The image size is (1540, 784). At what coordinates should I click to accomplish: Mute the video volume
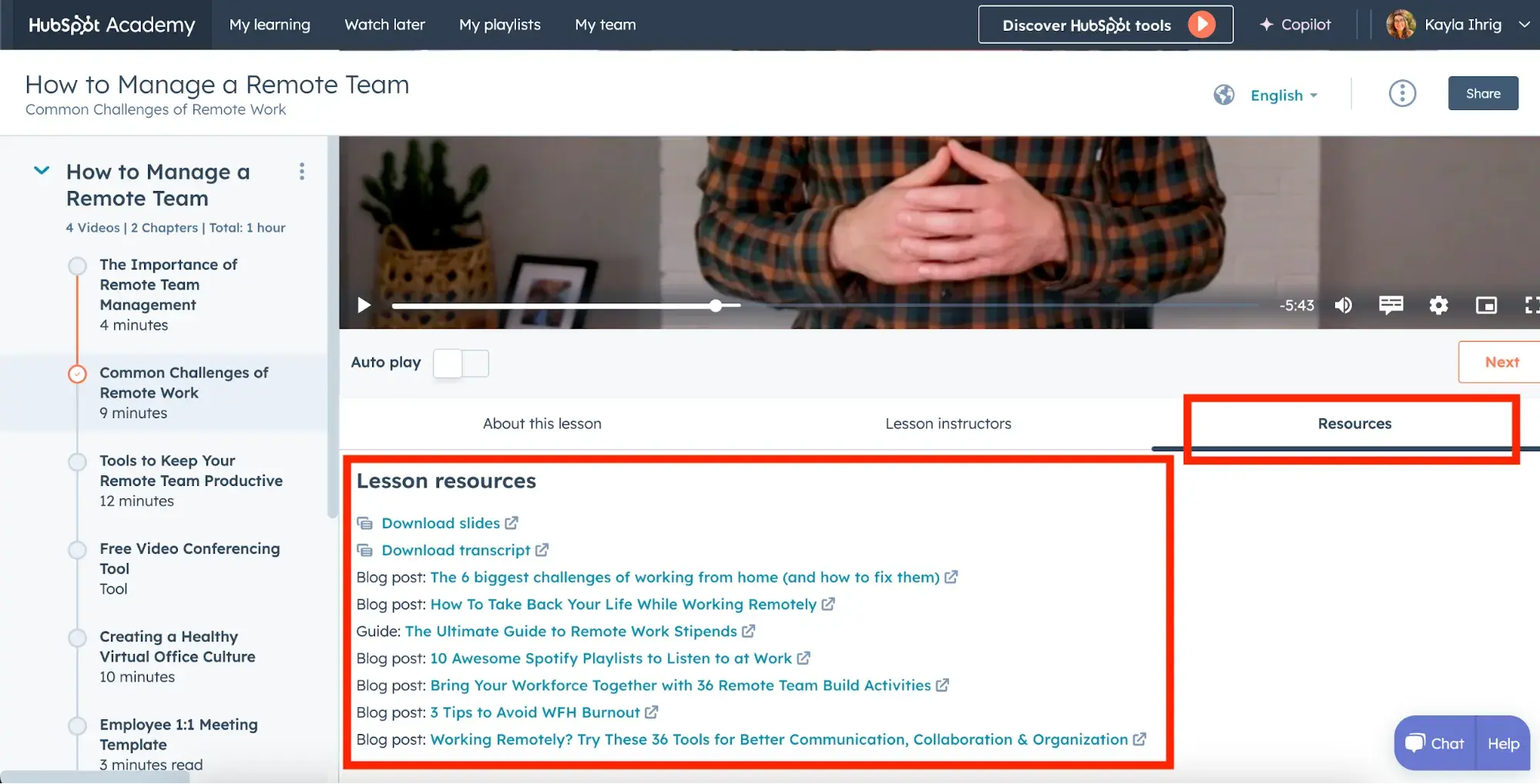(1343, 305)
